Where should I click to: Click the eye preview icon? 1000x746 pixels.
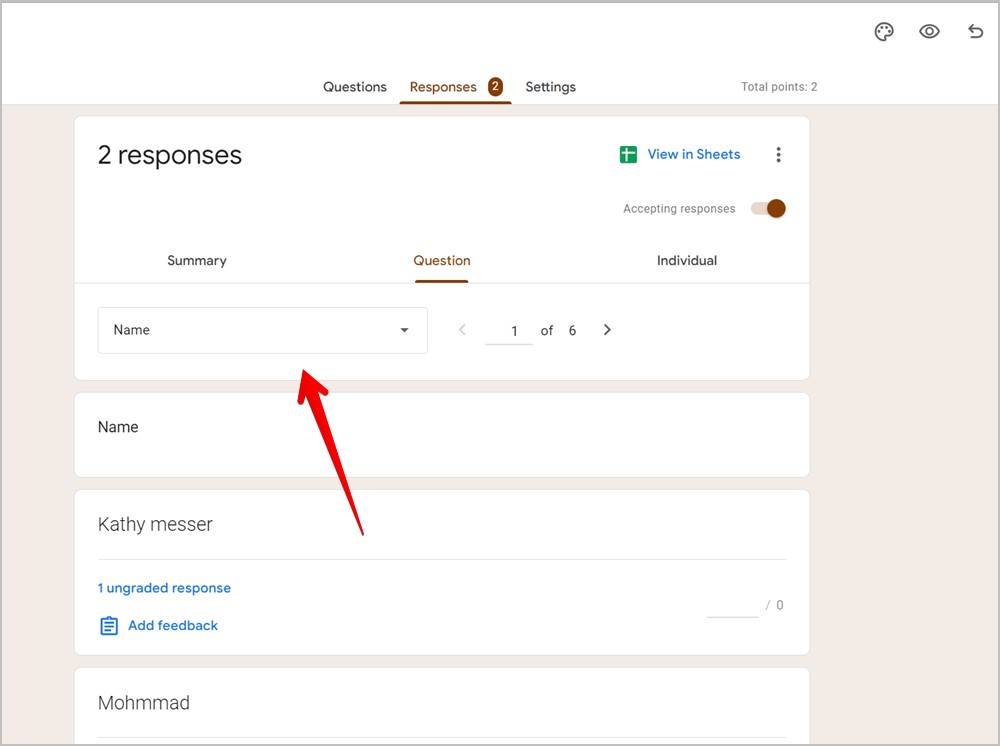pos(929,31)
